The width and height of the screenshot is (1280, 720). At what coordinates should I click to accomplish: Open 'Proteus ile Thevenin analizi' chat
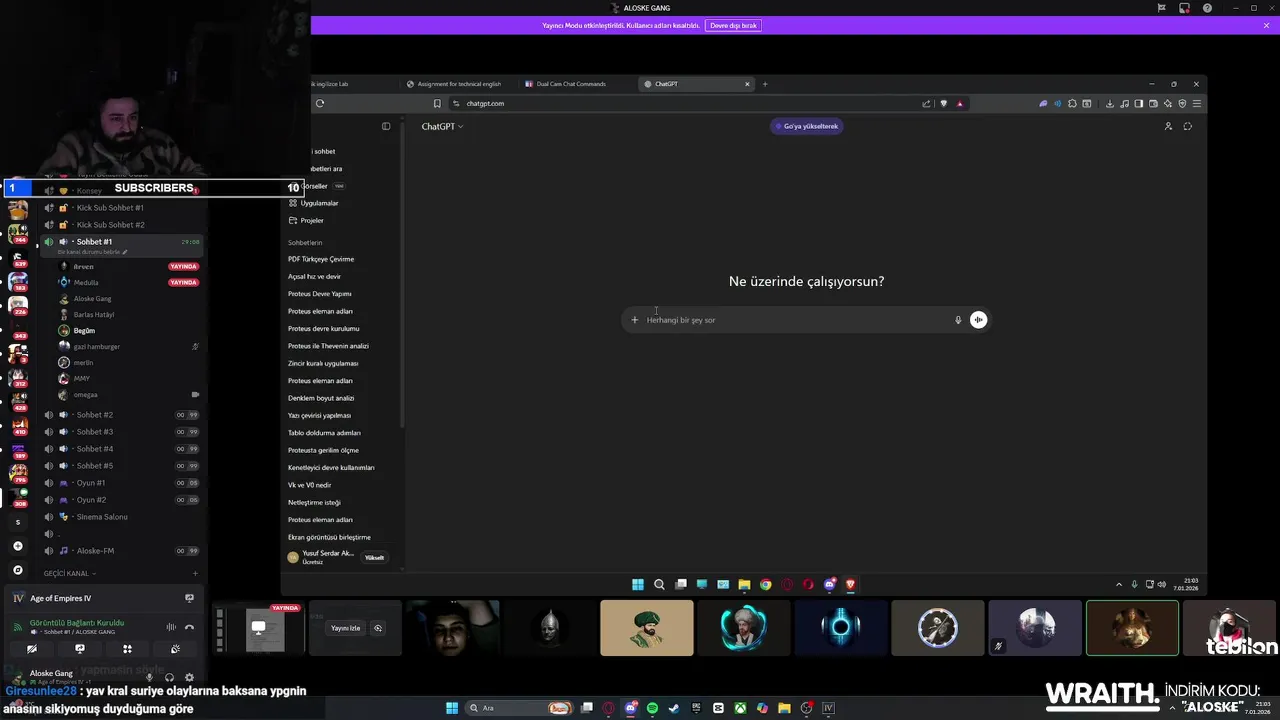point(328,346)
